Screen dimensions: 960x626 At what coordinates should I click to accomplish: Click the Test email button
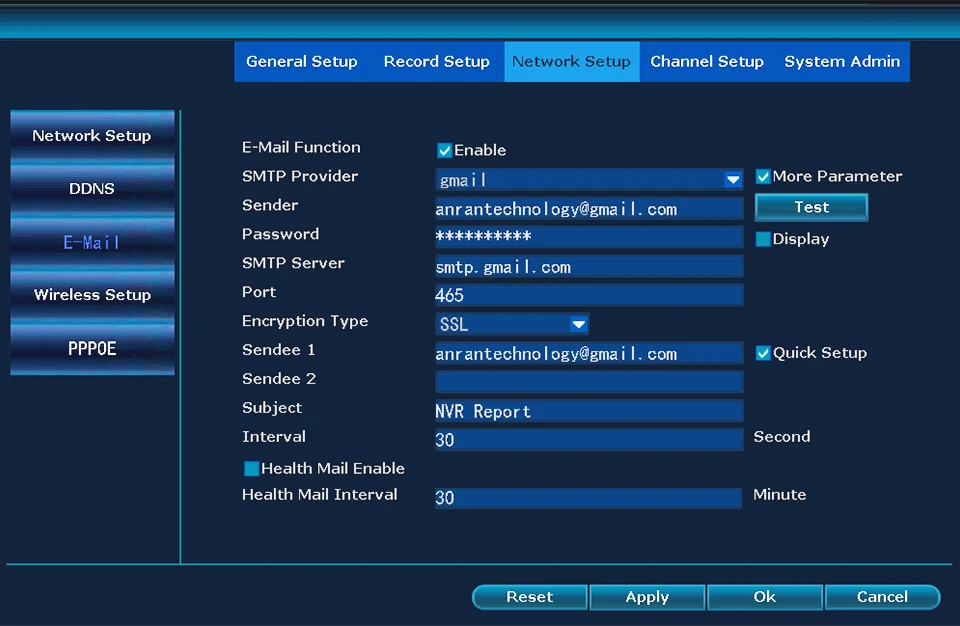(x=811, y=207)
